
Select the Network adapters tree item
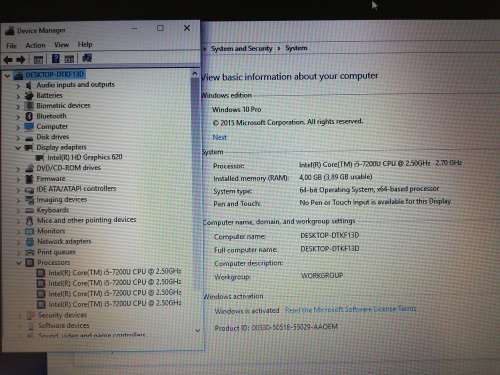point(64,241)
